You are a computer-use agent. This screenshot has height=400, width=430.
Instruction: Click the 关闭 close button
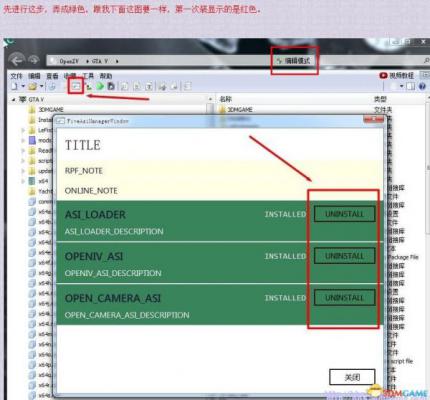(352, 377)
